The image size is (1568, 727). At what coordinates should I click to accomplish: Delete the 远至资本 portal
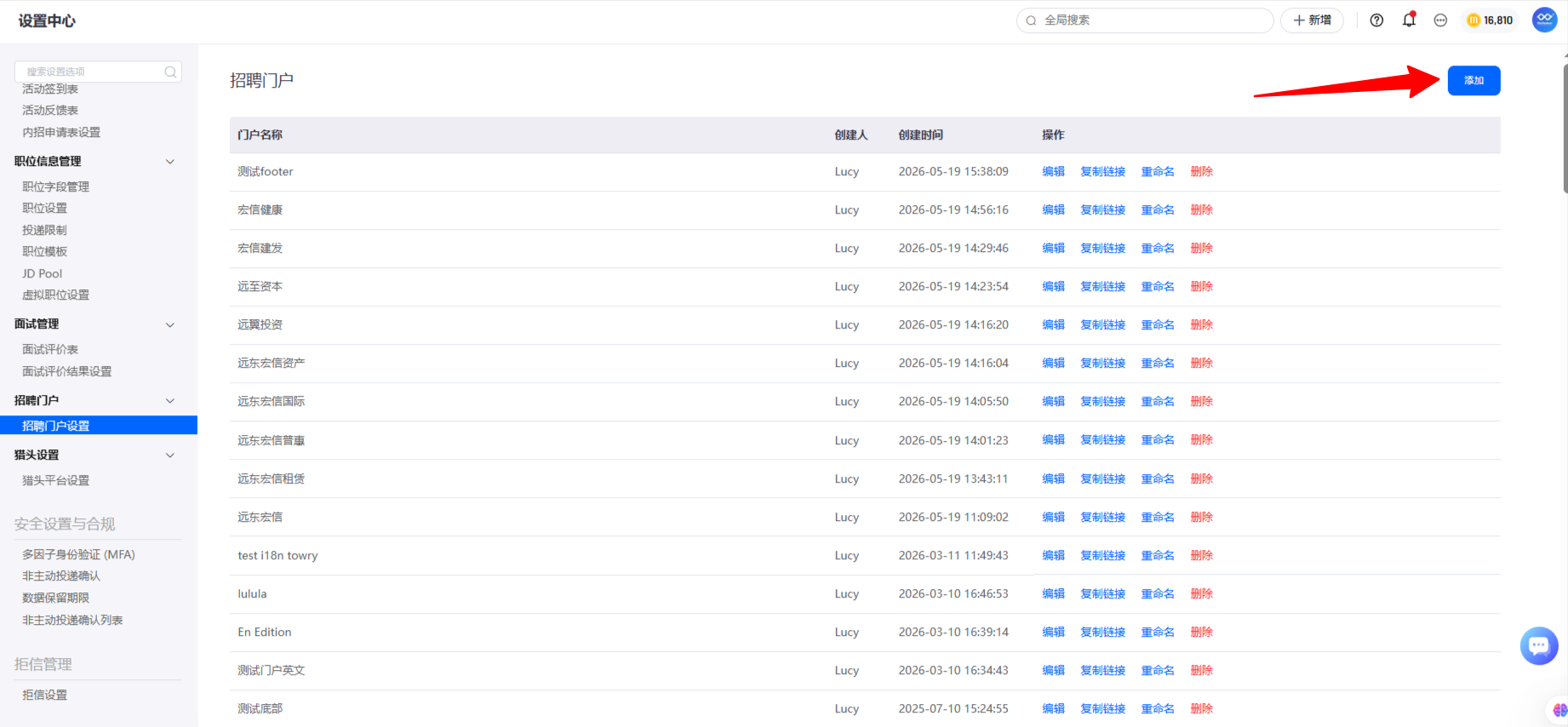(1201, 287)
